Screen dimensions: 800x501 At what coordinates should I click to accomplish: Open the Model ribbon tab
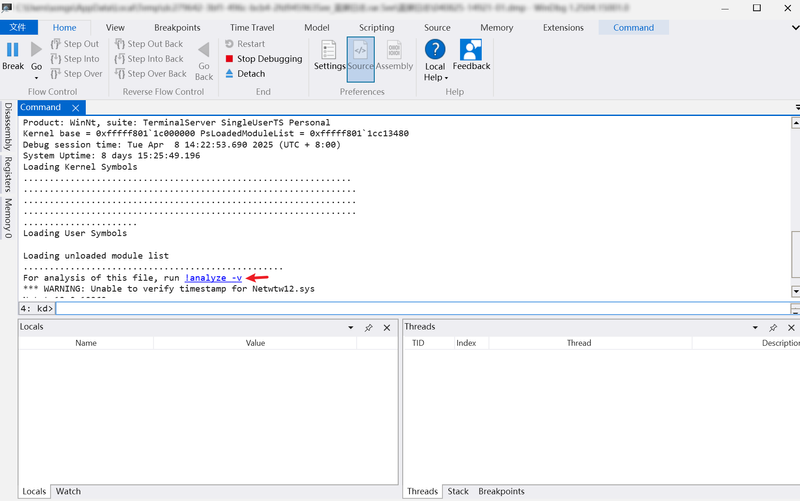pyautogui.click(x=316, y=28)
